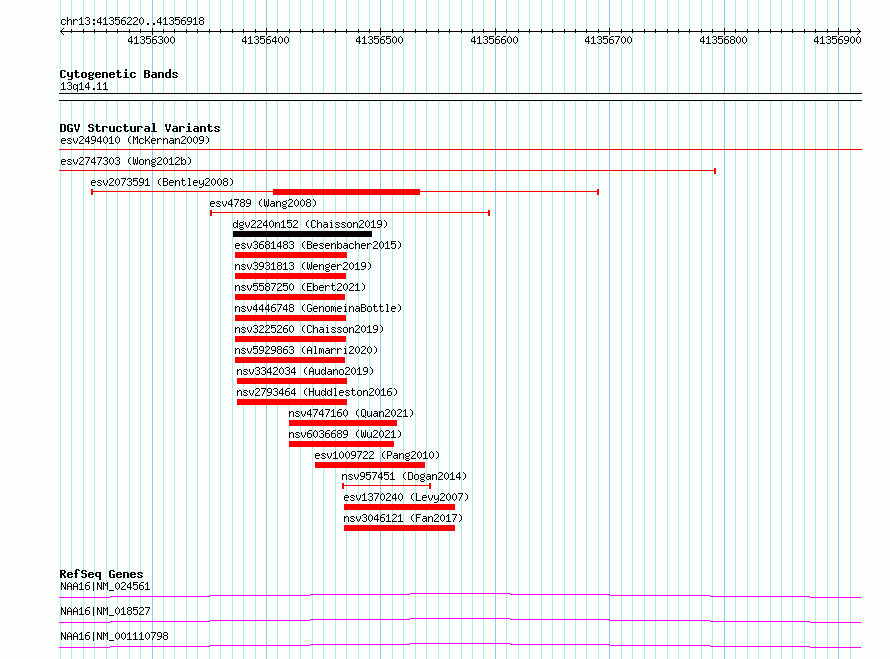Click the red bar under nsv3046121
The height and width of the screenshot is (659, 890).
(x=400, y=528)
